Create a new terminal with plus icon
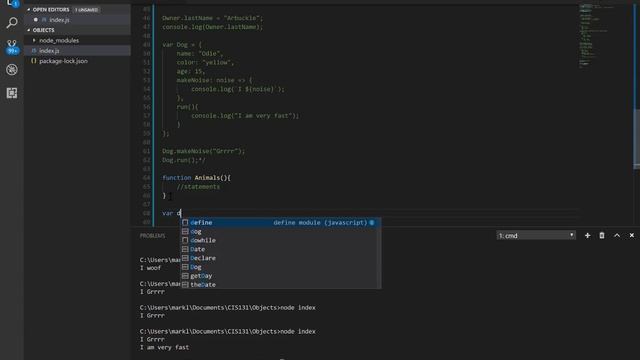640x360 pixels. point(587,236)
